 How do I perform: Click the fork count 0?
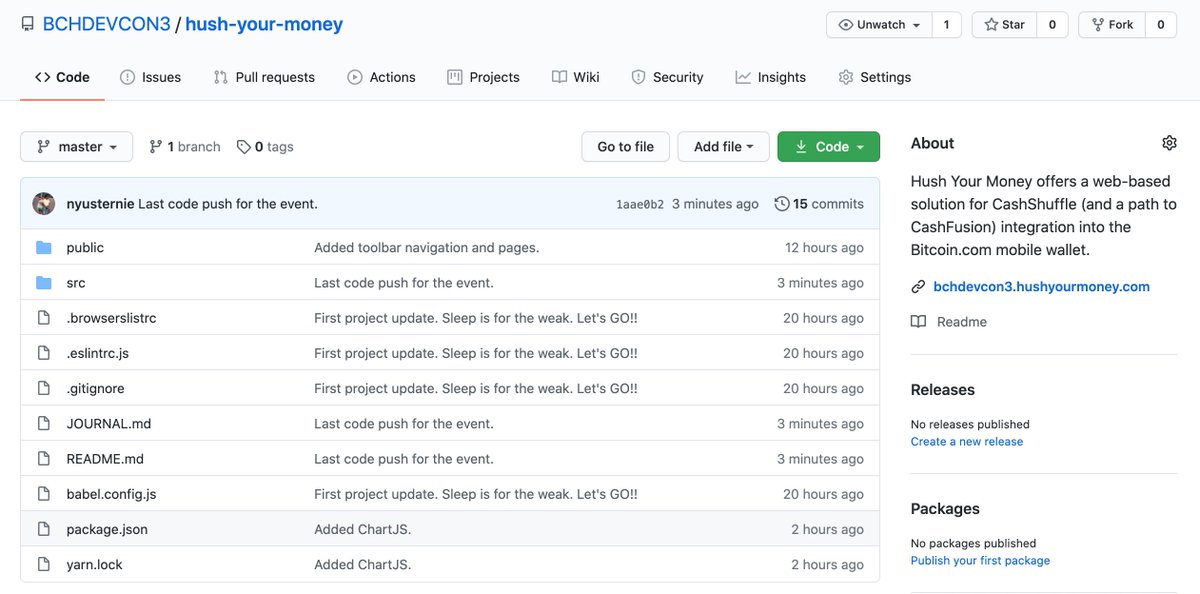[1161, 25]
